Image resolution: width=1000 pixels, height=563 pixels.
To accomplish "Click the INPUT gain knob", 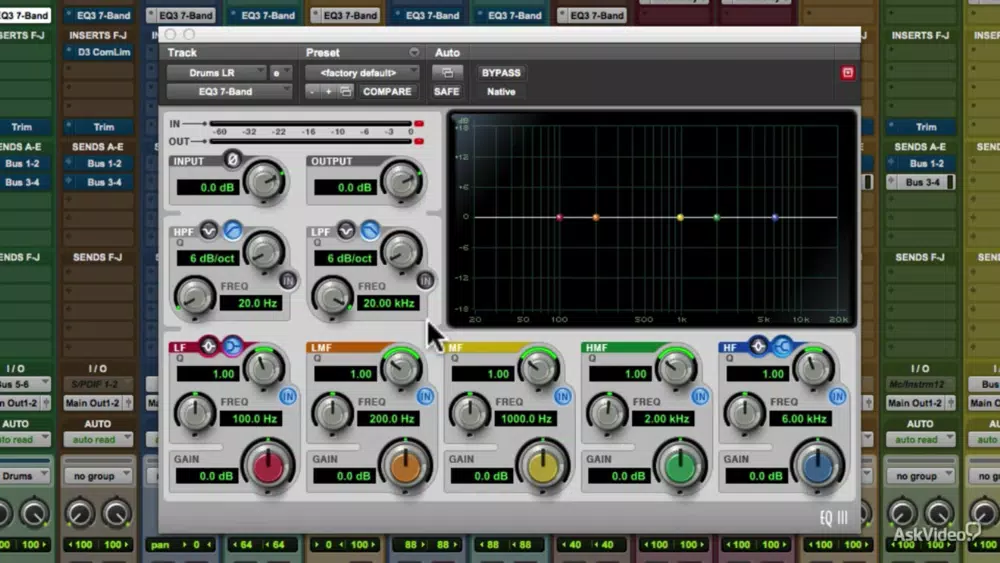I will (265, 181).
